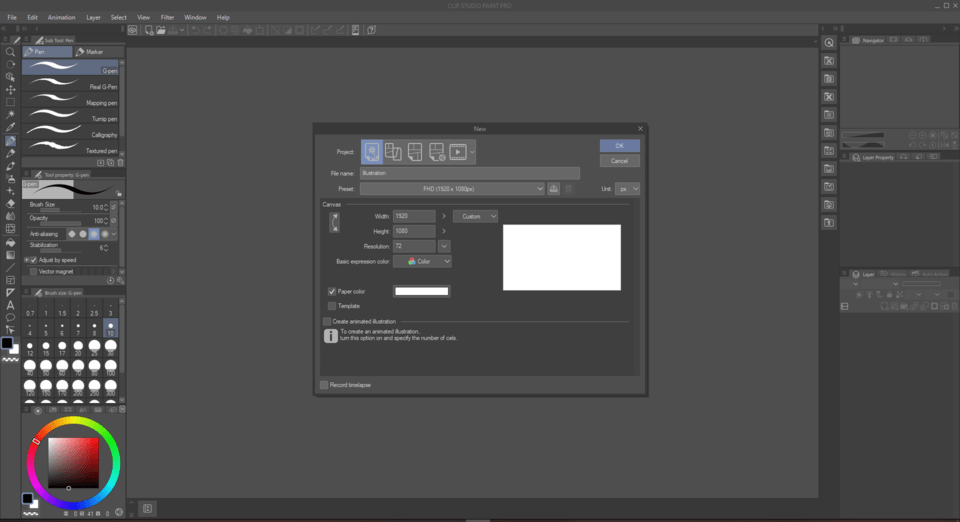The width and height of the screenshot is (960, 522).
Task: Select the Zoom magnifier tool
Action: [x=10, y=52]
